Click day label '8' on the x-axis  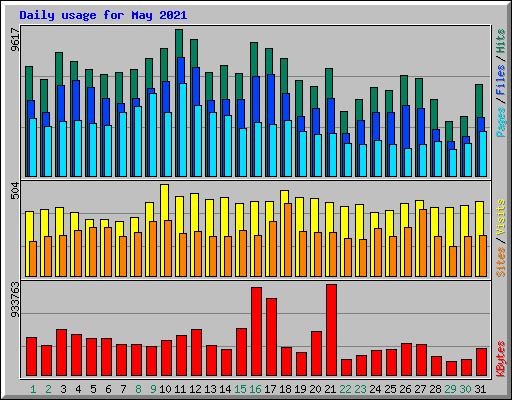pos(138,389)
